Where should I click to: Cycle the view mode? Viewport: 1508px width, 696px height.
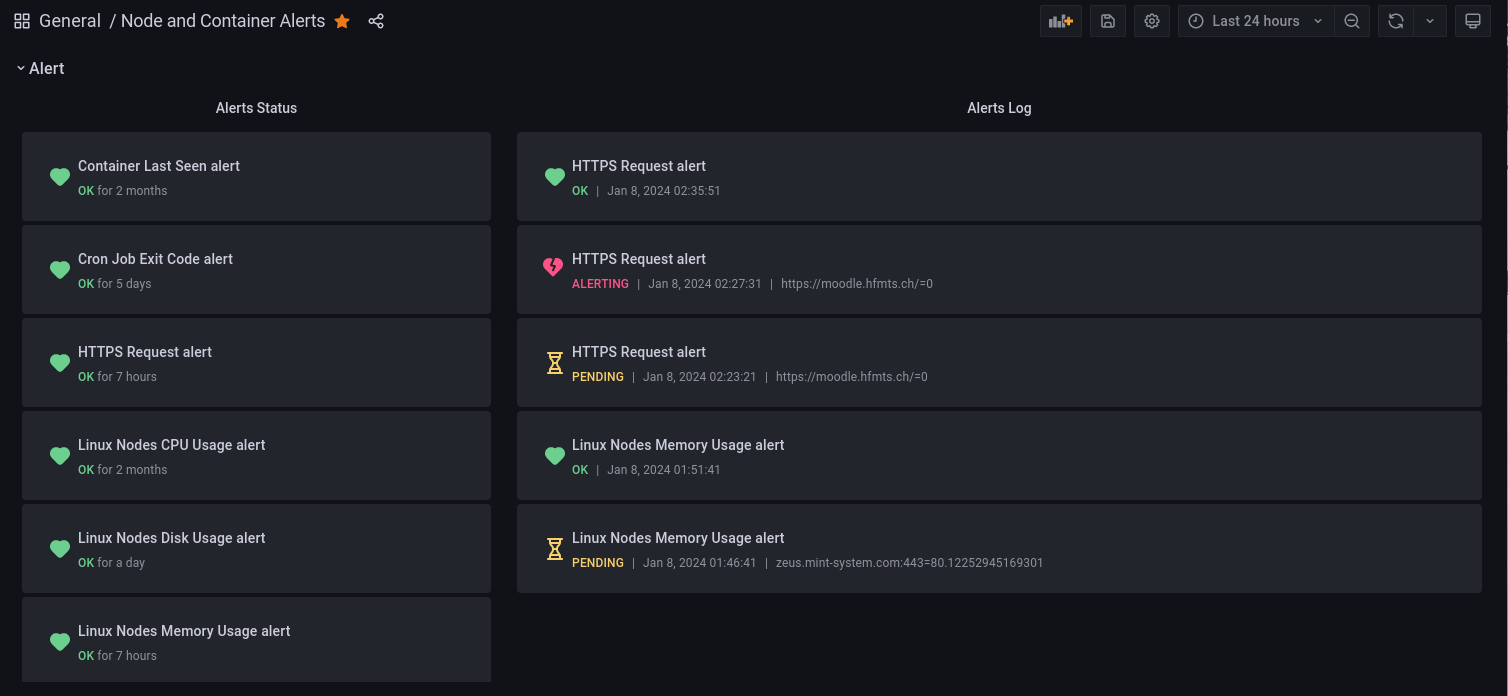(1473, 21)
